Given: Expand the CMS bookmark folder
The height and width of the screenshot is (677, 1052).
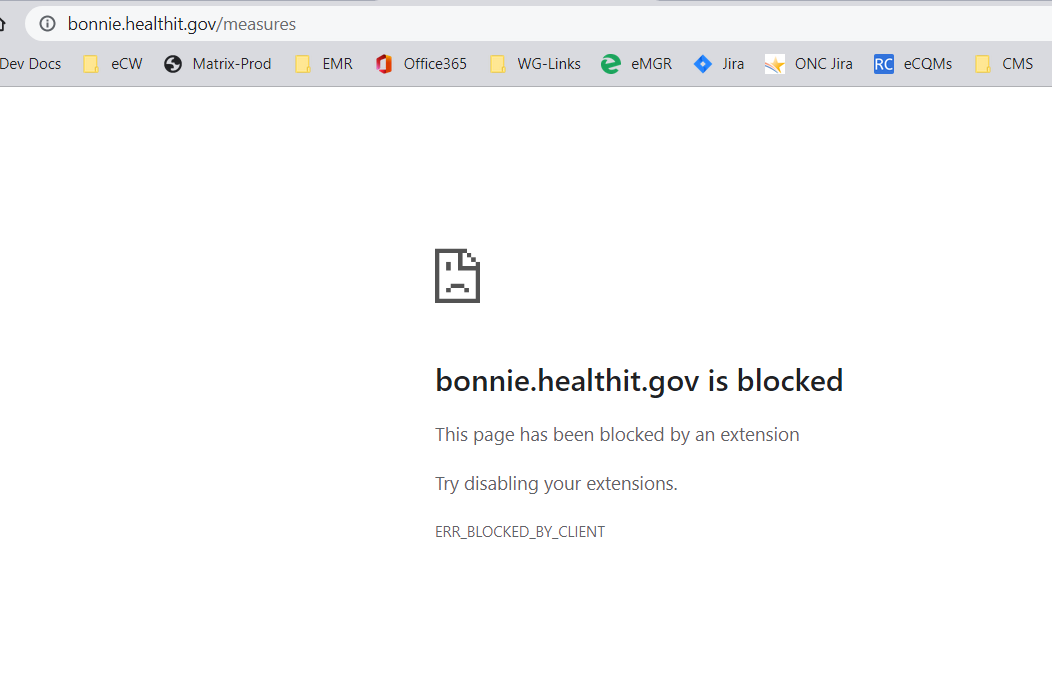Looking at the screenshot, I should pyautogui.click(x=1005, y=64).
